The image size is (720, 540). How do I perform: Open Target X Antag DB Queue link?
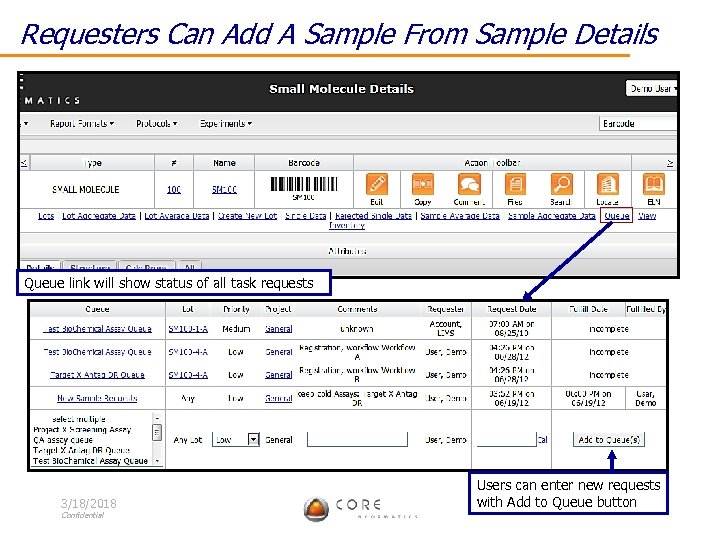point(97,375)
